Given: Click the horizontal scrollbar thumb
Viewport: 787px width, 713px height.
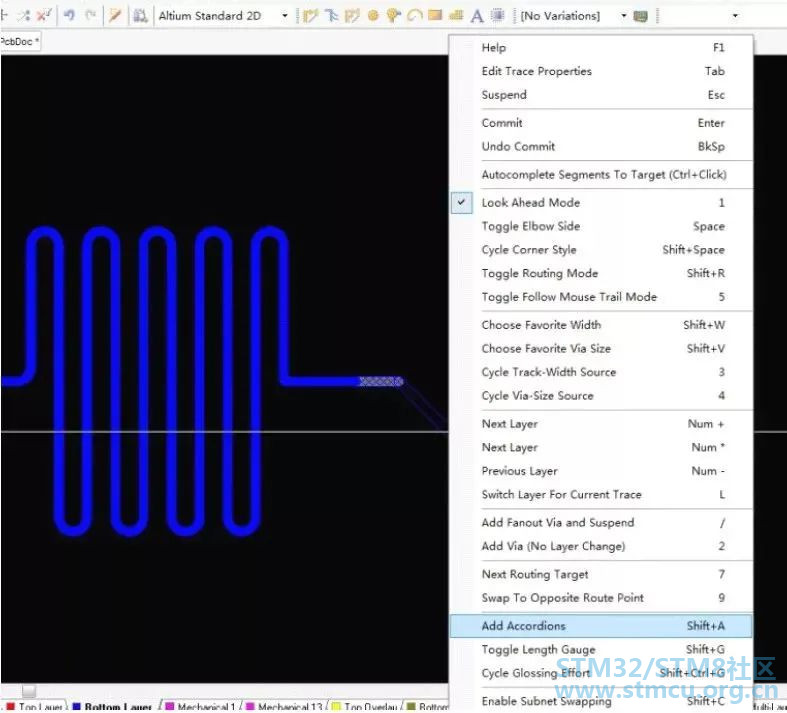Looking at the screenshot, I should click(29, 691).
